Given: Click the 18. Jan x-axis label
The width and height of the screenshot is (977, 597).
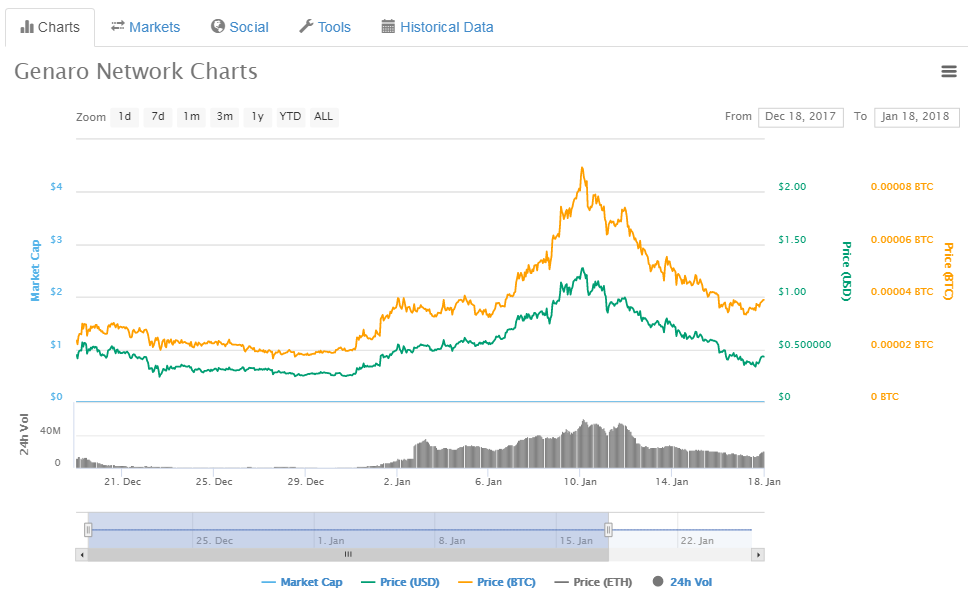Looking at the screenshot, I should point(764,482).
